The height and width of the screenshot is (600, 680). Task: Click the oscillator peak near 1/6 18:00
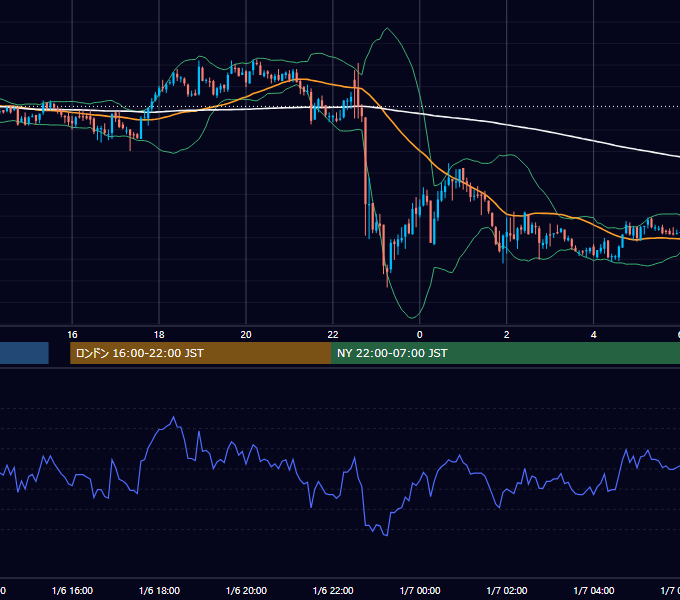174,417
